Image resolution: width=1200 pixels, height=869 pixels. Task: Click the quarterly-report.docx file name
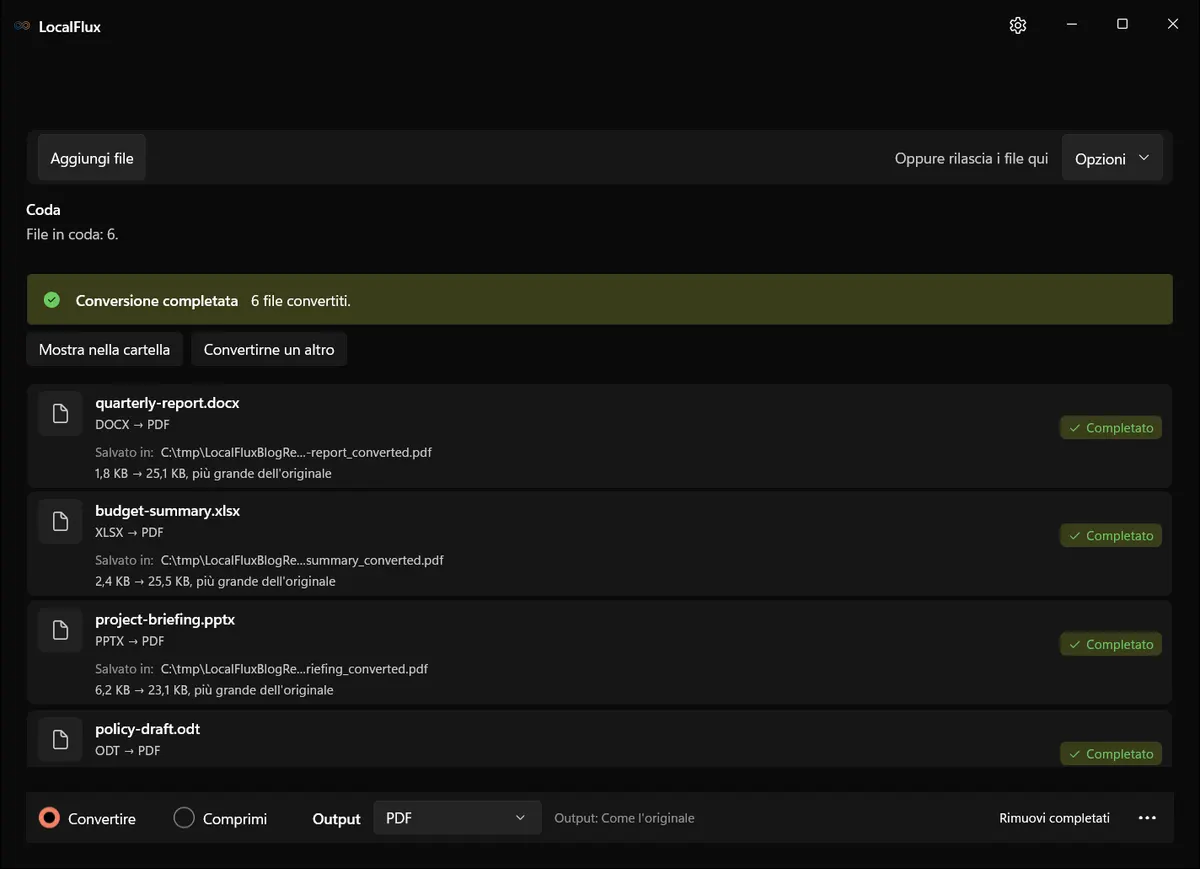point(167,403)
